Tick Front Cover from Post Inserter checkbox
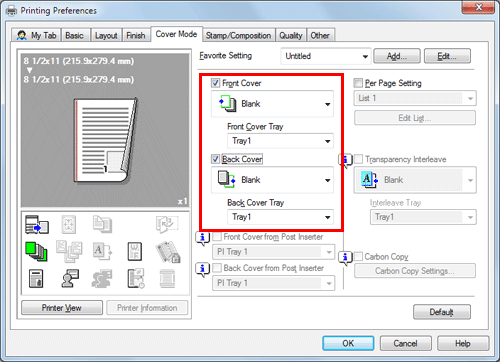 click(x=217, y=237)
